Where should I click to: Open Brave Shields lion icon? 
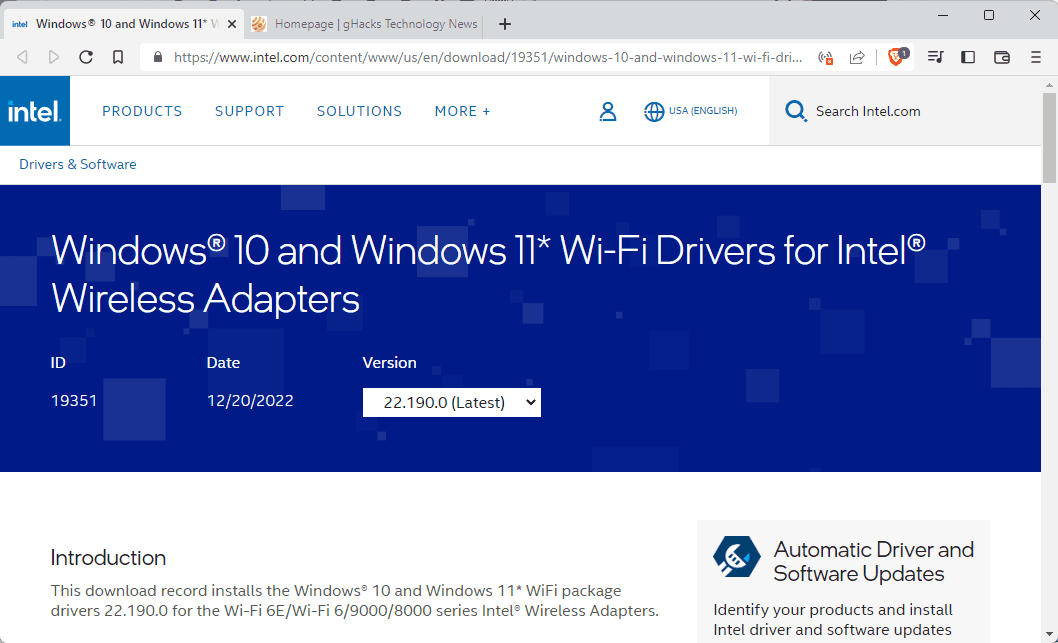click(897, 57)
